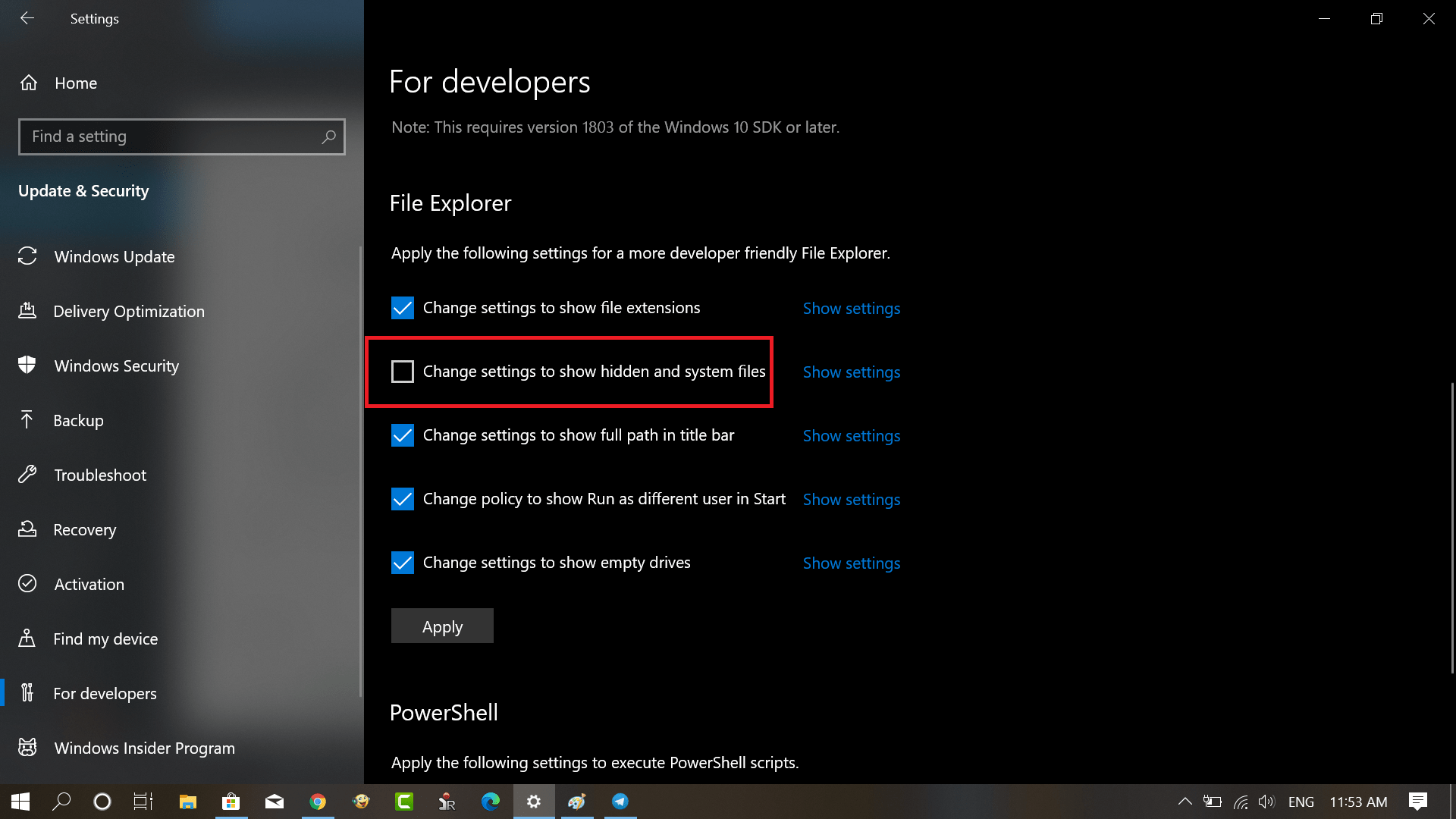Viewport: 1456px width, 819px height.
Task: Click the Find a setting search field
Action: pyautogui.click(x=182, y=136)
